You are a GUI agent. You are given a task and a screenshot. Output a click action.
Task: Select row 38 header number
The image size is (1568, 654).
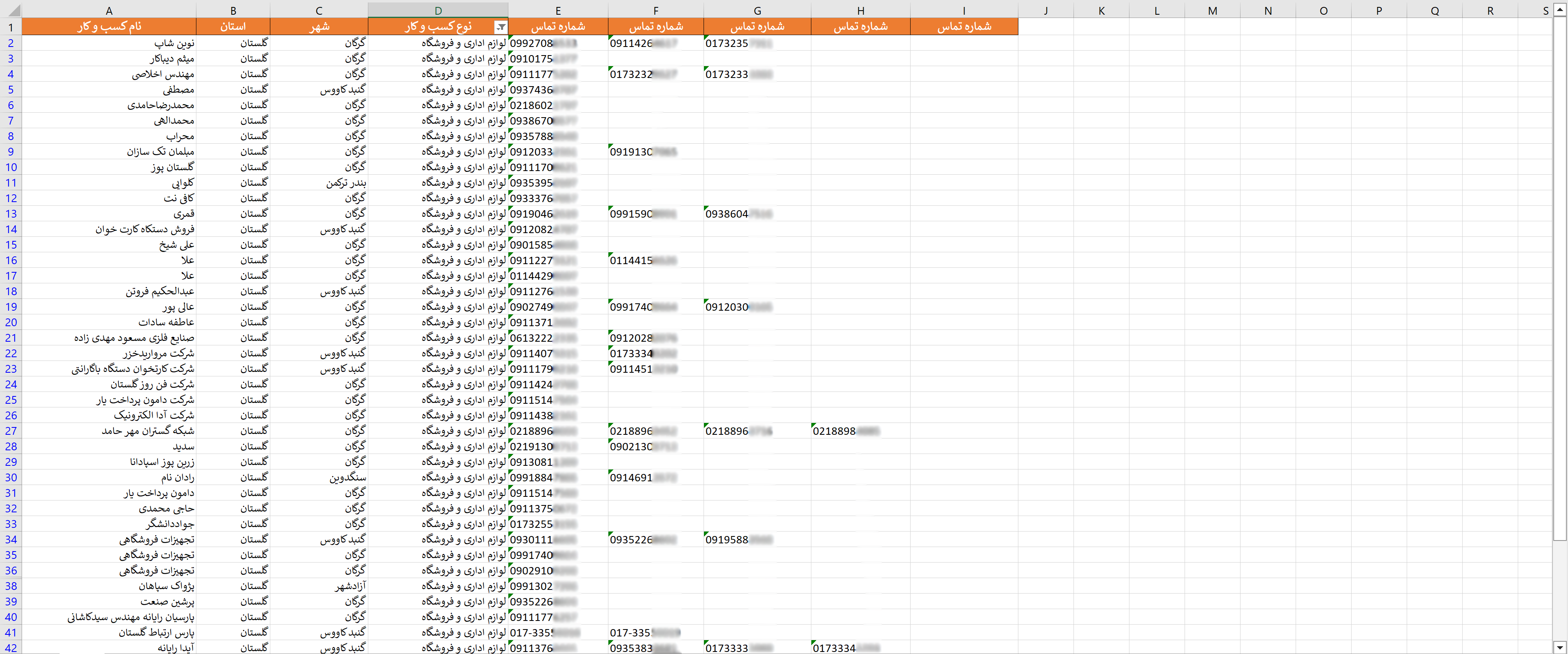click(11, 586)
